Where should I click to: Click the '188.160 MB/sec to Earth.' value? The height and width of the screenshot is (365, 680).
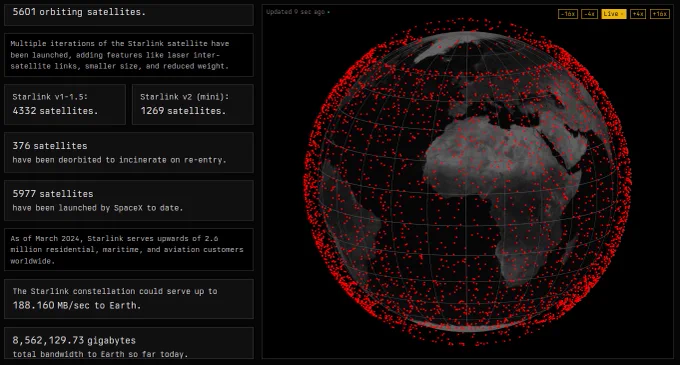[77, 306]
